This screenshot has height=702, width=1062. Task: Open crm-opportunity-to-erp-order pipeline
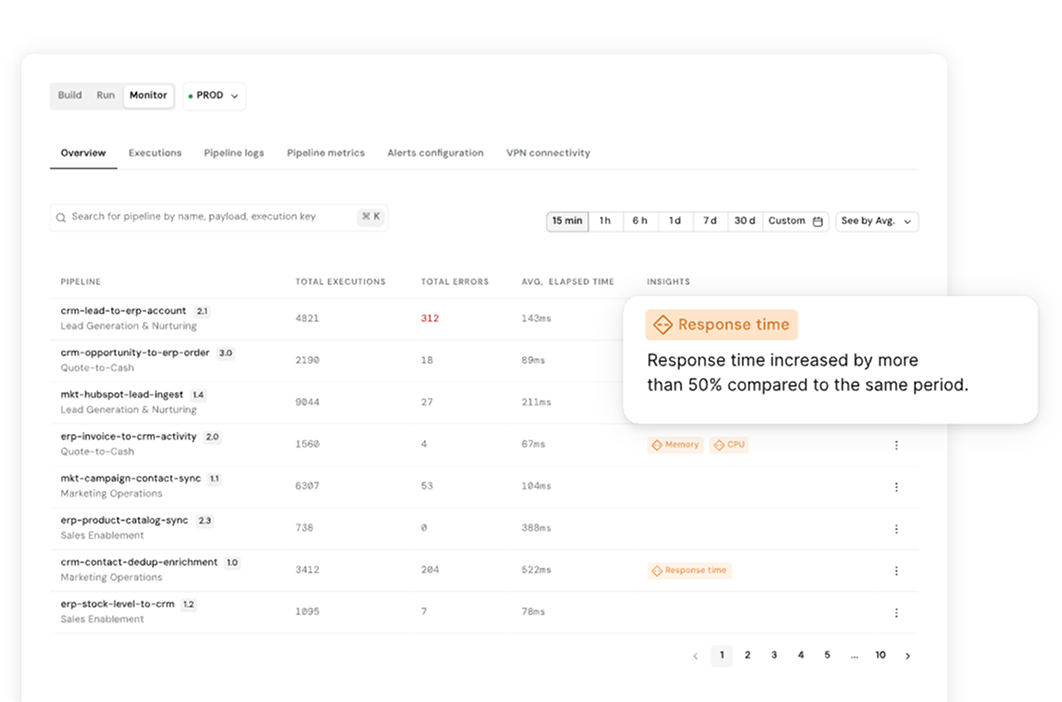(x=135, y=353)
